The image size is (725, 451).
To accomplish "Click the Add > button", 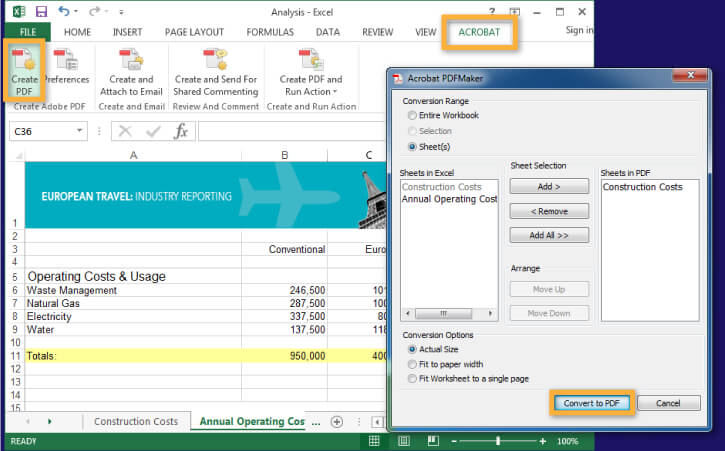I will click(549, 186).
